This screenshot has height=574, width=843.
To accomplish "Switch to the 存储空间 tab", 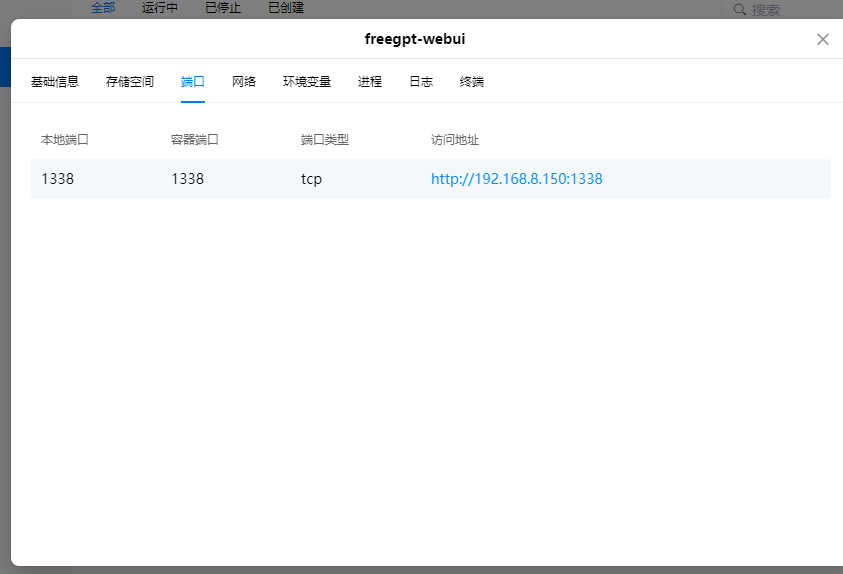I will coord(130,82).
